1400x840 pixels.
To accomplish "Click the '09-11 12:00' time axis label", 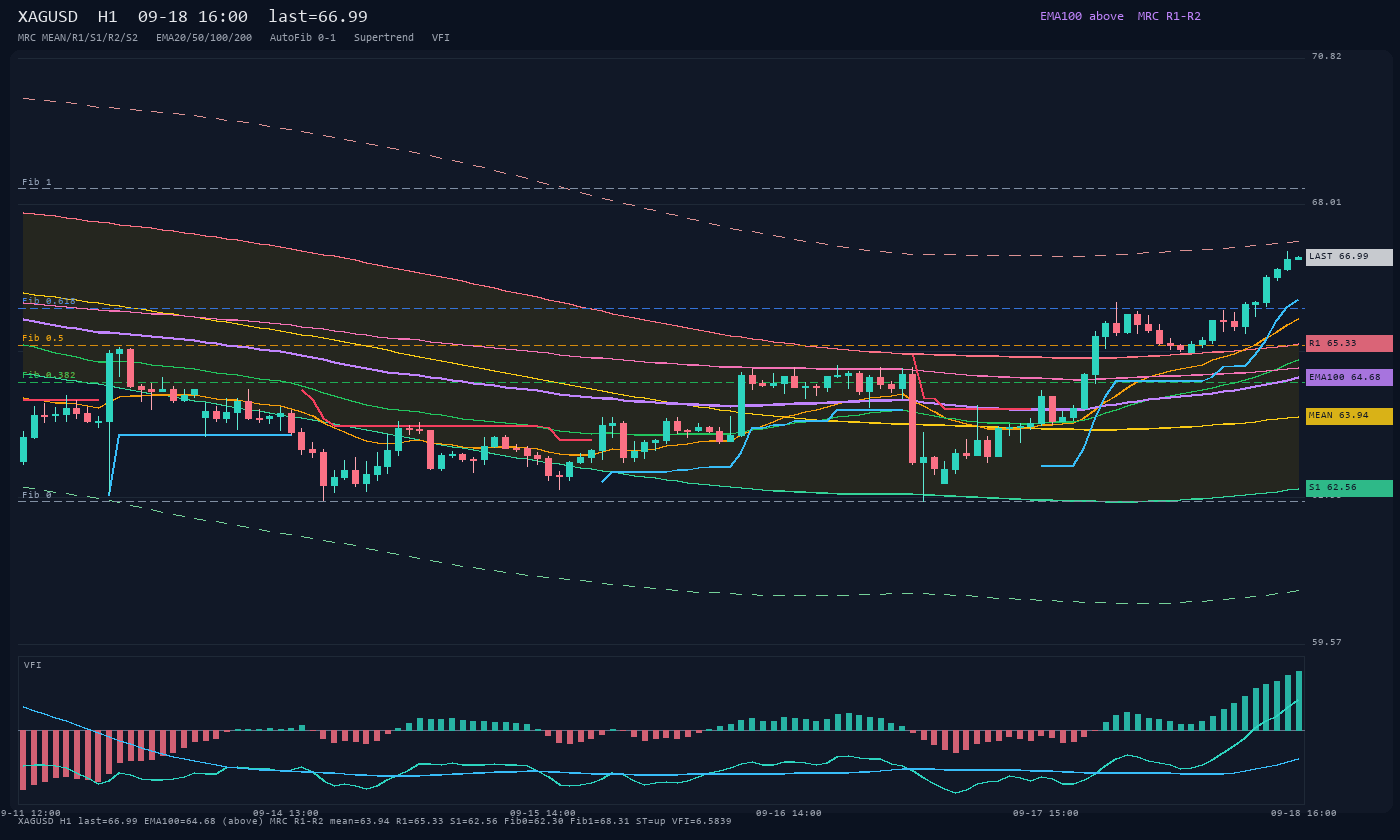I will [x=30, y=813].
